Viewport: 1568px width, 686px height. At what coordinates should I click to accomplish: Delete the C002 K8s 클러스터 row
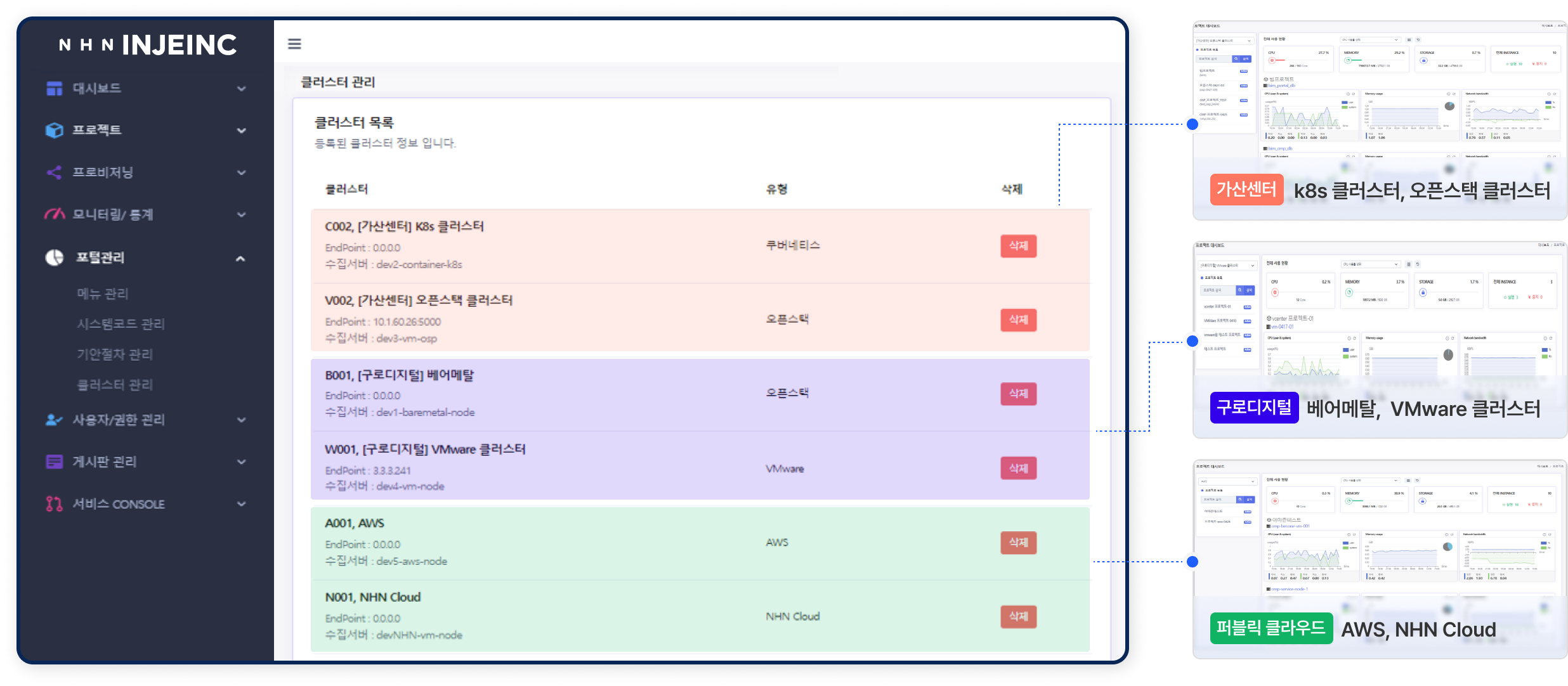1019,246
